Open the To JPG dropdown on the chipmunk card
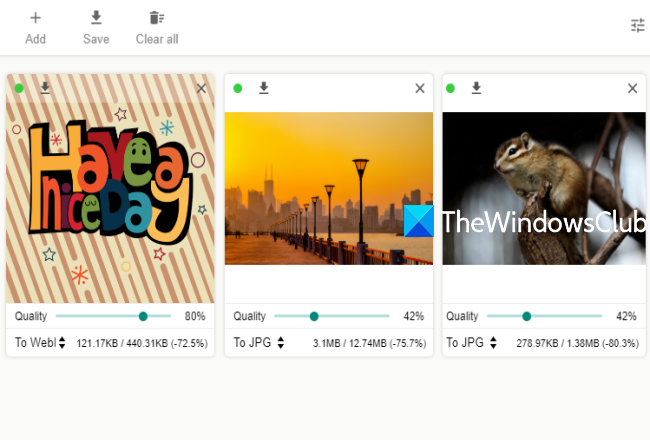This screenshot has height=440, width=650. coord(471,343)
